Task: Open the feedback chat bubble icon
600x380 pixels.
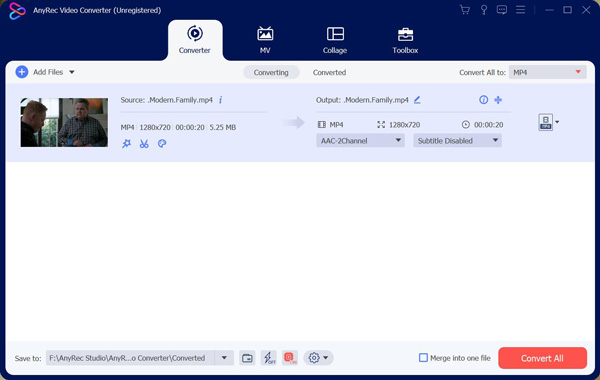Action: (502, 10)
